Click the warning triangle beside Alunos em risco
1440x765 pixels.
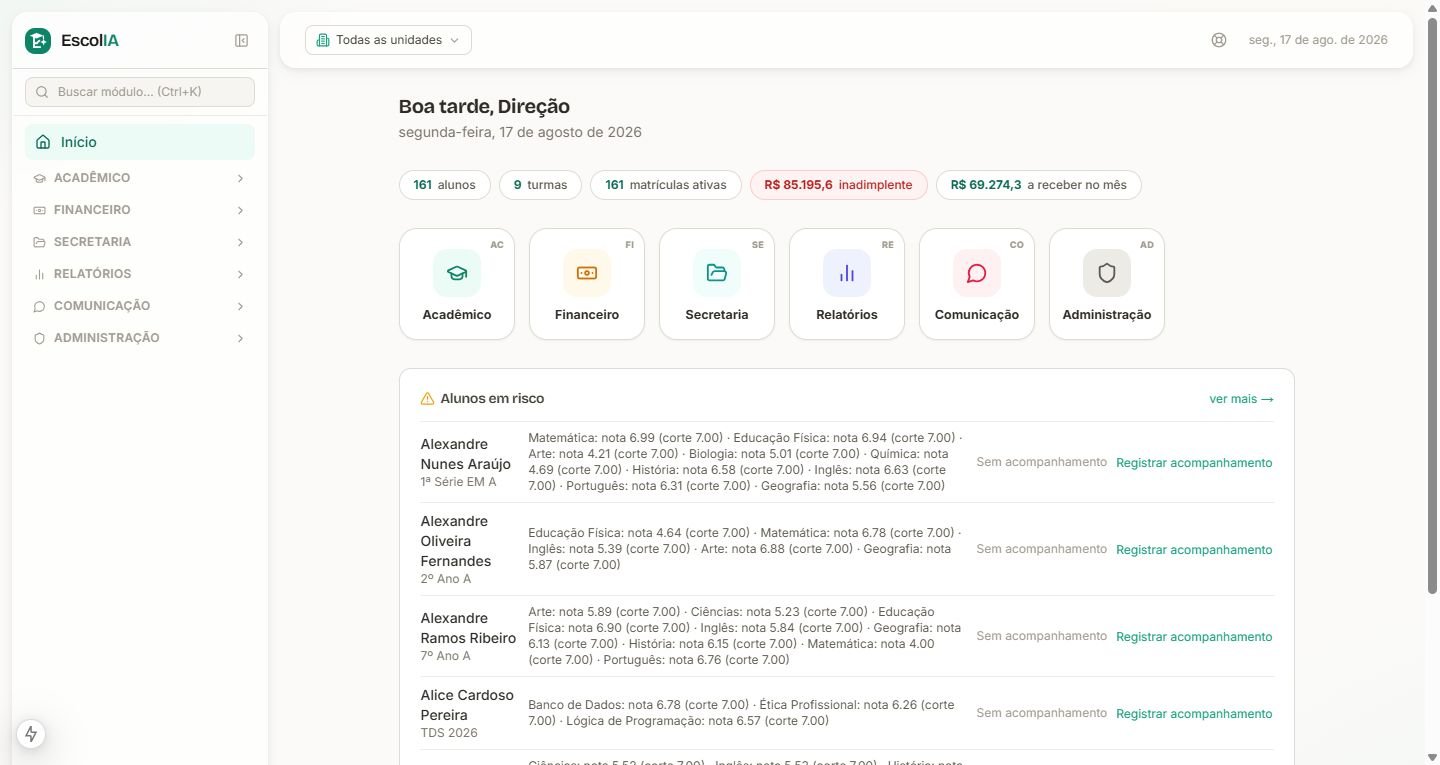click(428, 399)
